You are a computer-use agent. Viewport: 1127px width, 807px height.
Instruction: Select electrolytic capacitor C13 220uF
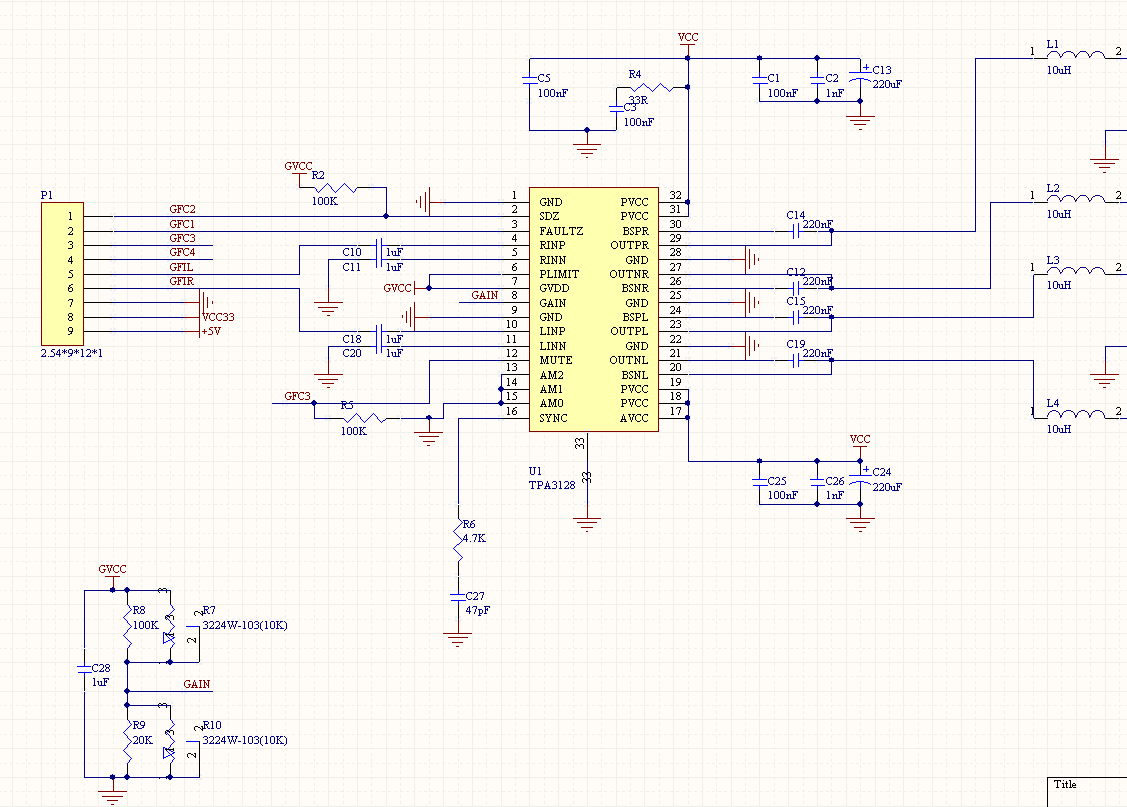[860, 76]
